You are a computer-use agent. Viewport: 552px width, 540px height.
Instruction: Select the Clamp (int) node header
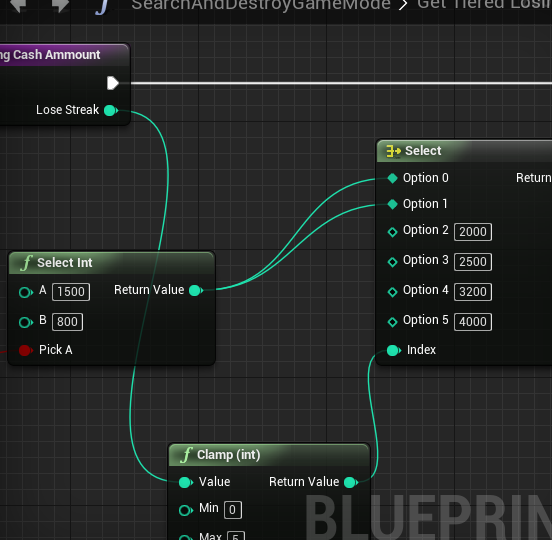pyautogui.click(x=269, y=455)
